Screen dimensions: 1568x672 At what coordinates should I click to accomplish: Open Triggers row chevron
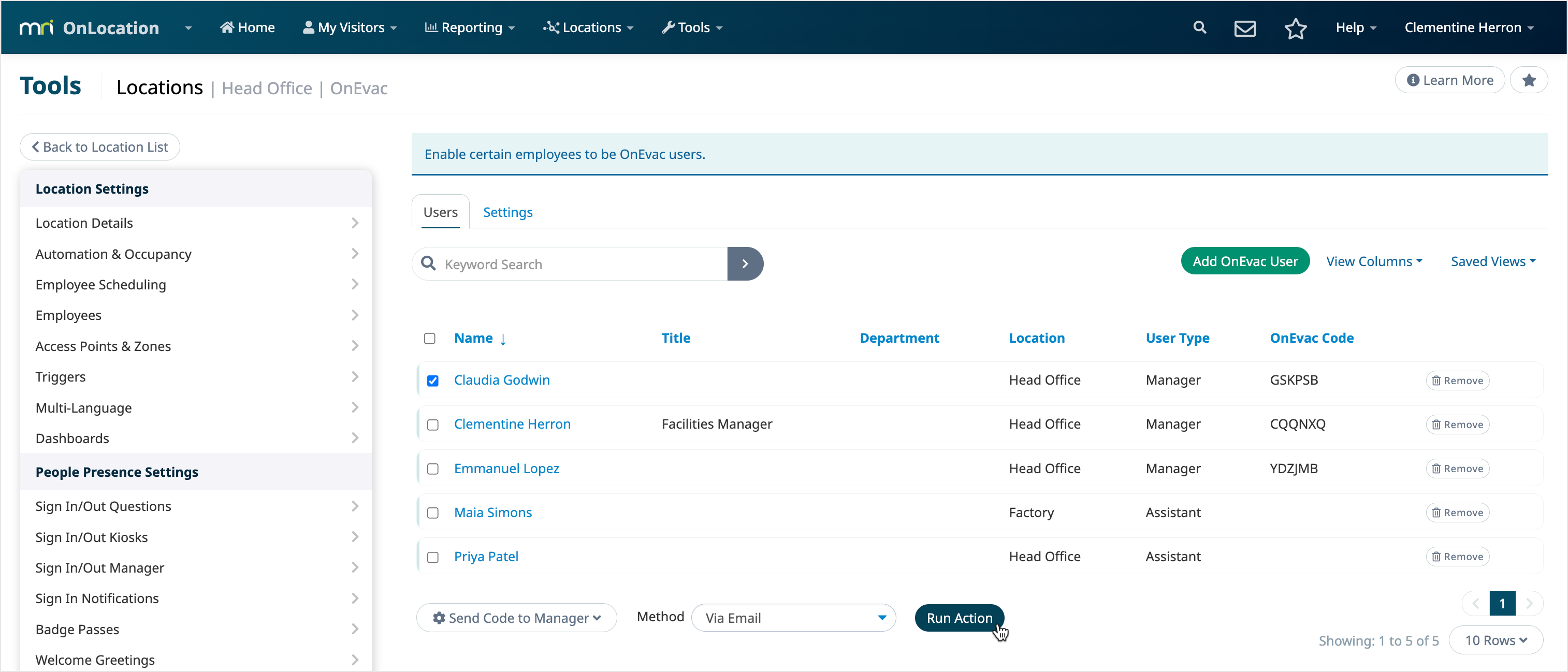(355, 377)
